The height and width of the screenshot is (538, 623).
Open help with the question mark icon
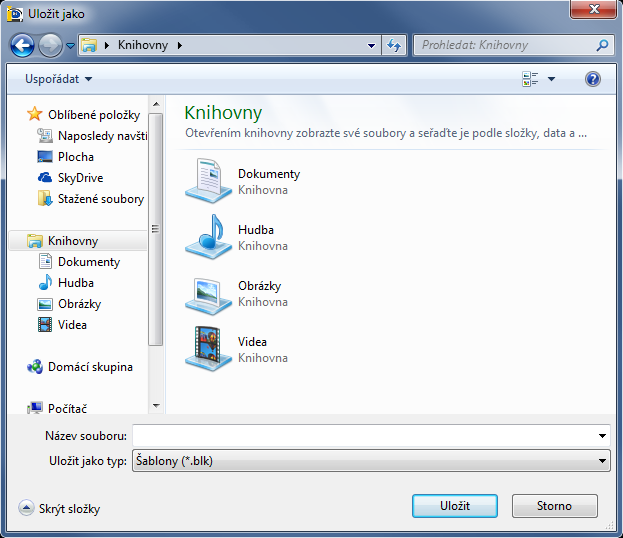592,79
